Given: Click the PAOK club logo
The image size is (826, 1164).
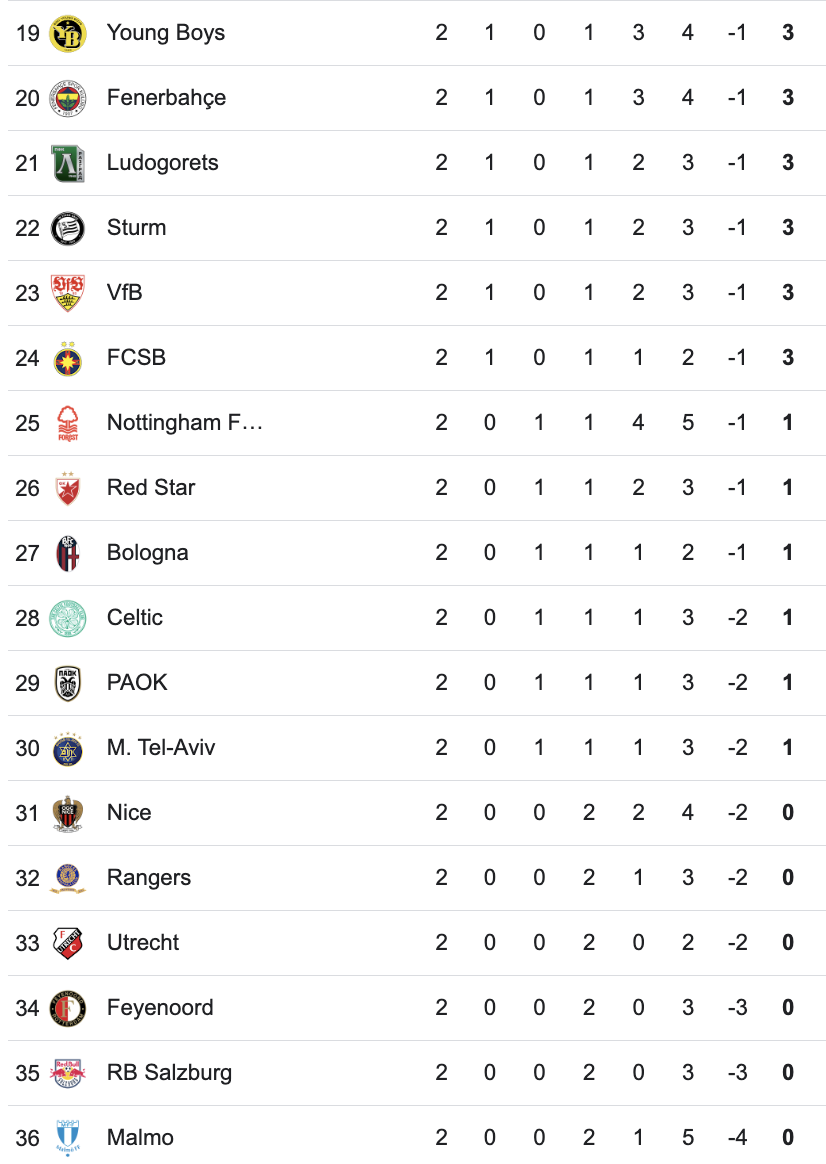Looking at the screenshot, I should (x=68, y=683).
